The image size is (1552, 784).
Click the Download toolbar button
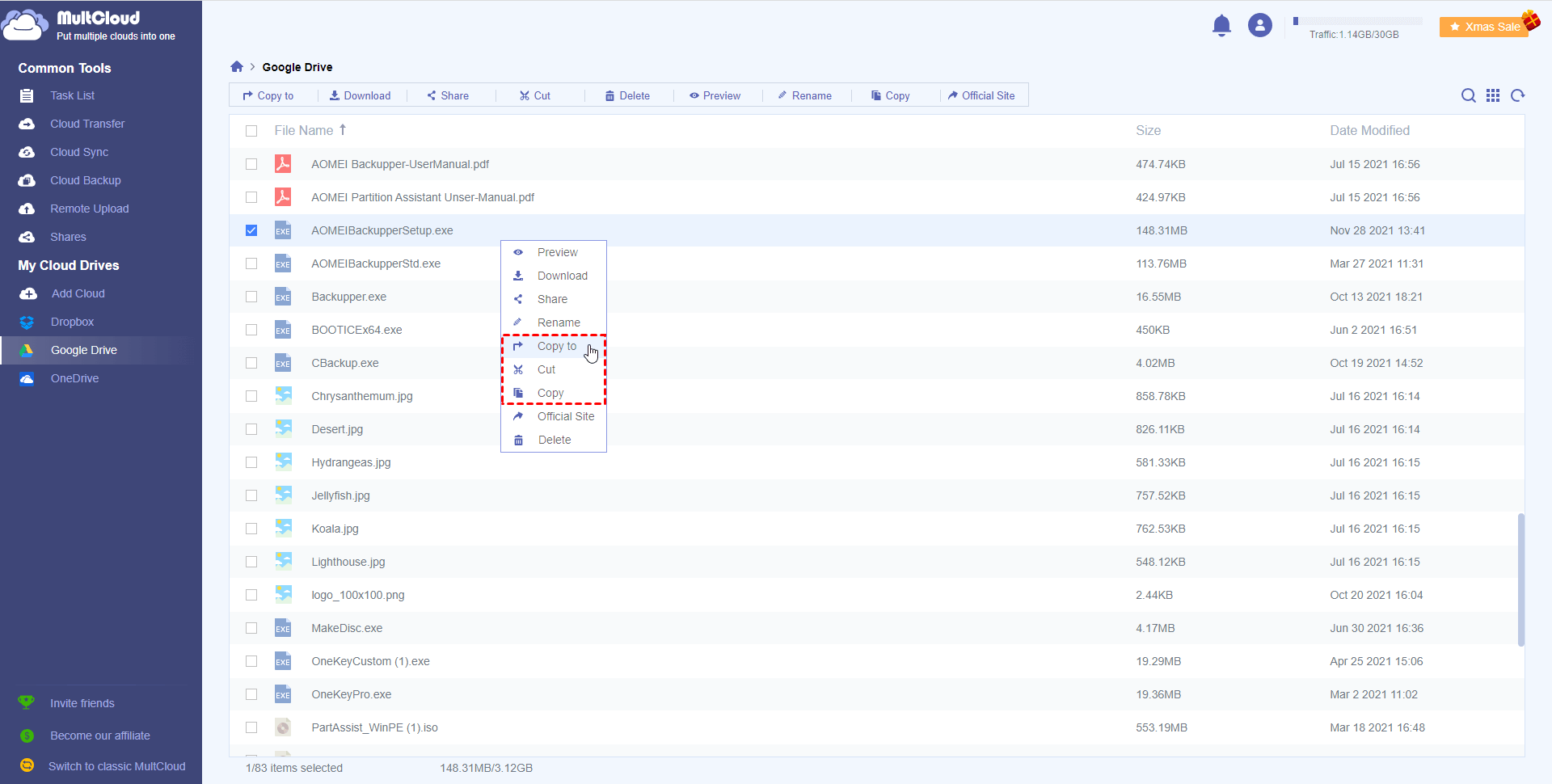point(360,95)
